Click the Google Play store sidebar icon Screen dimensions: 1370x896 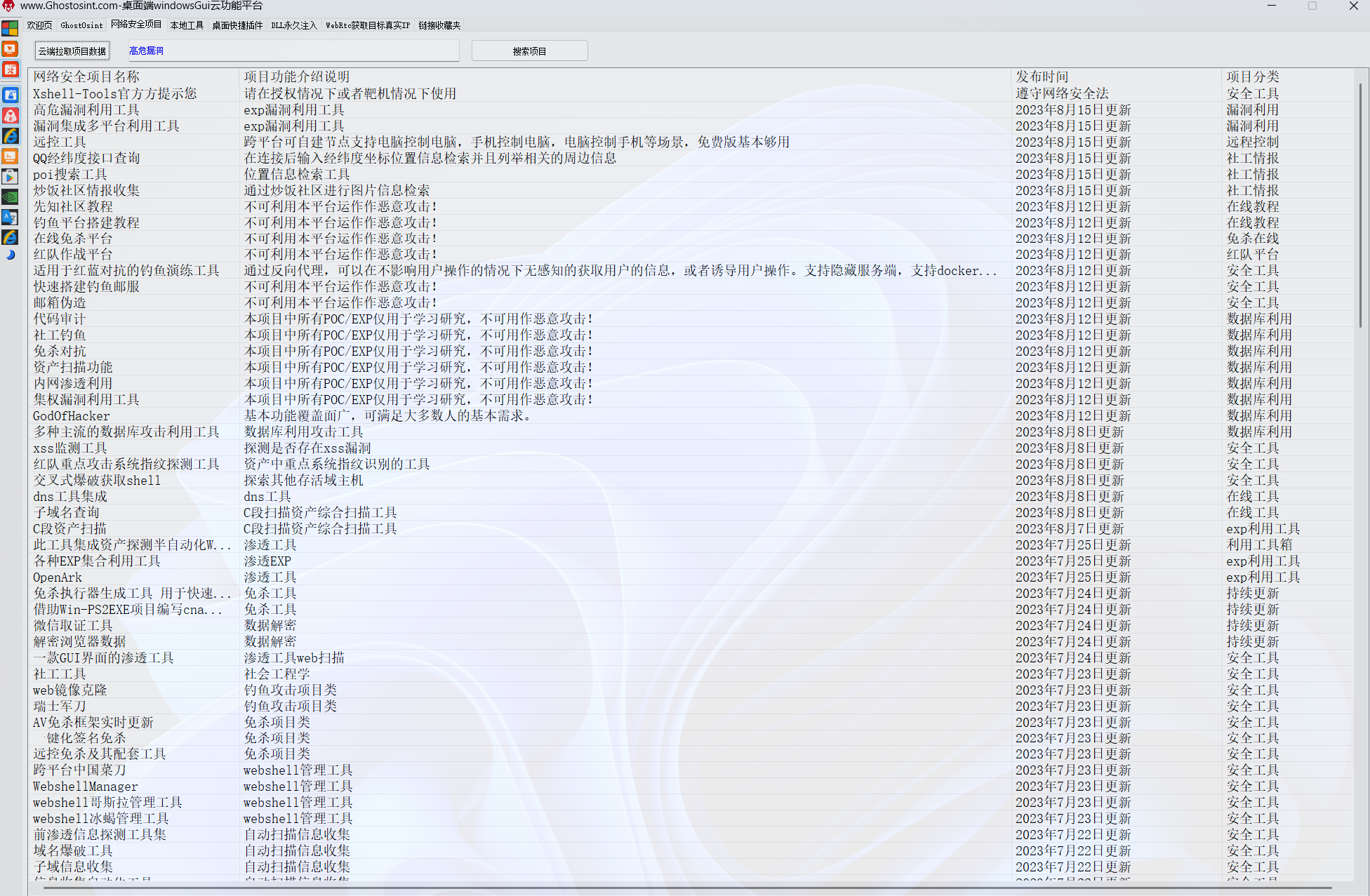tap(10, 177)
